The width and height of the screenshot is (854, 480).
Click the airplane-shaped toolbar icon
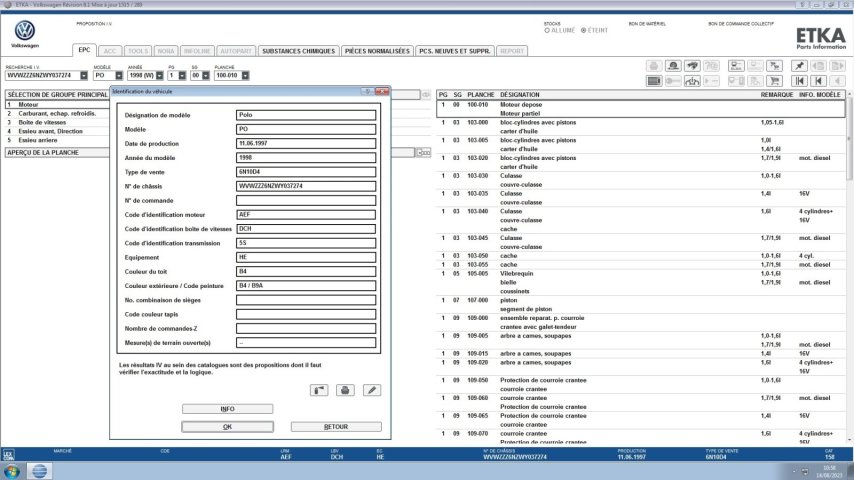692,66
